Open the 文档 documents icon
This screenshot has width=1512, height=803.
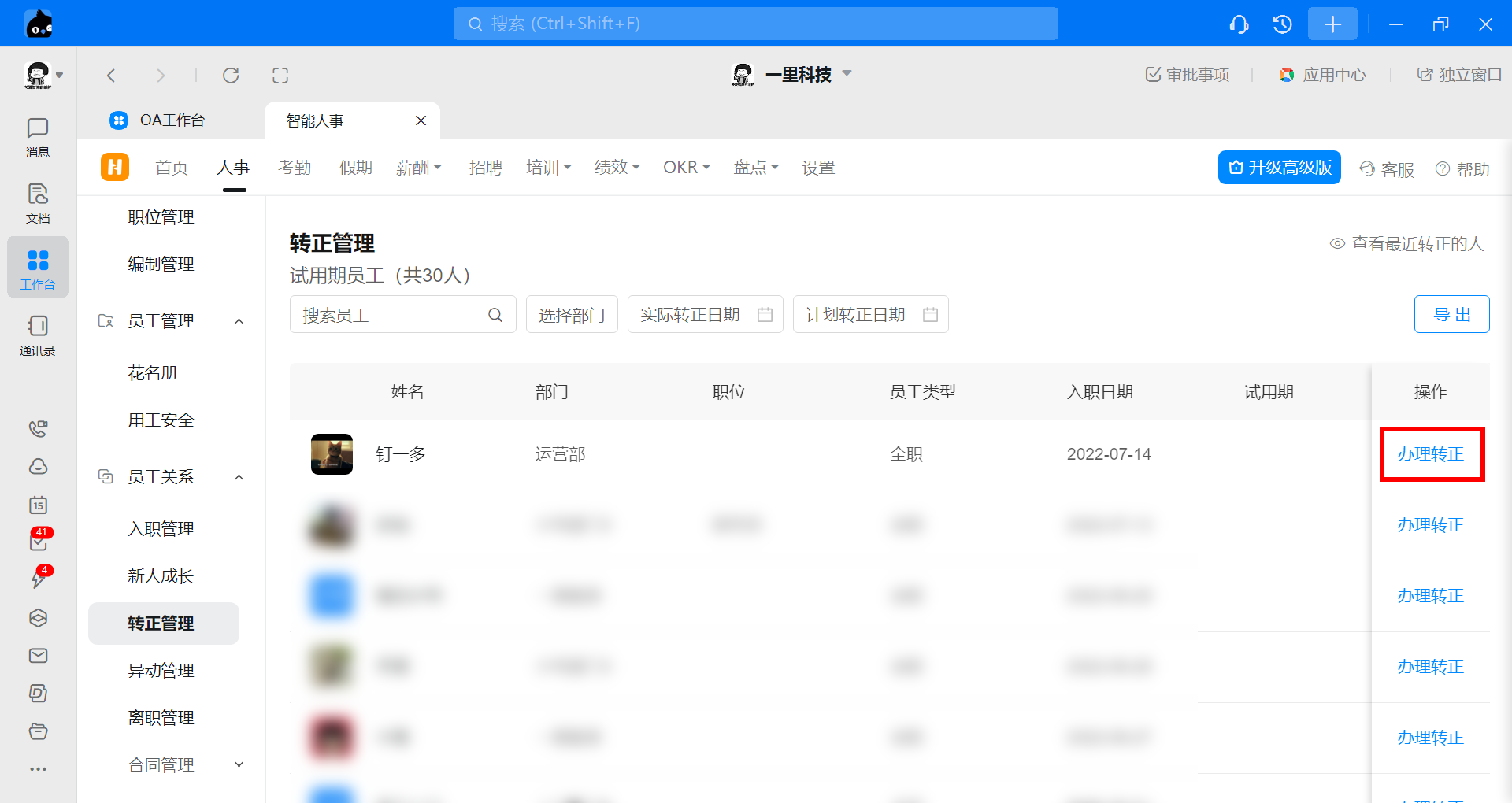[x=37, y=203]
